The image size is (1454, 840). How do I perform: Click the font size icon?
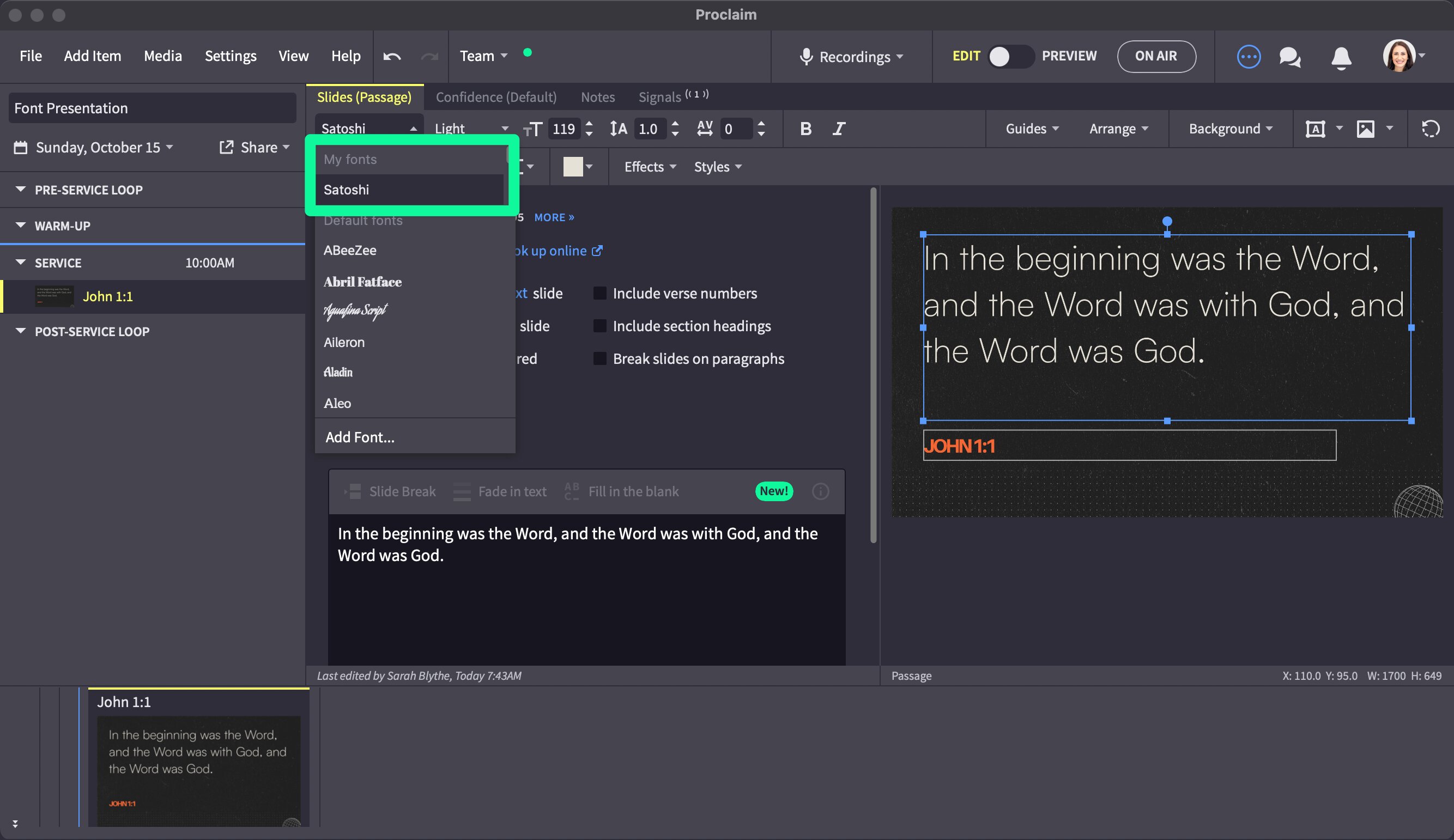click(532, 129)
